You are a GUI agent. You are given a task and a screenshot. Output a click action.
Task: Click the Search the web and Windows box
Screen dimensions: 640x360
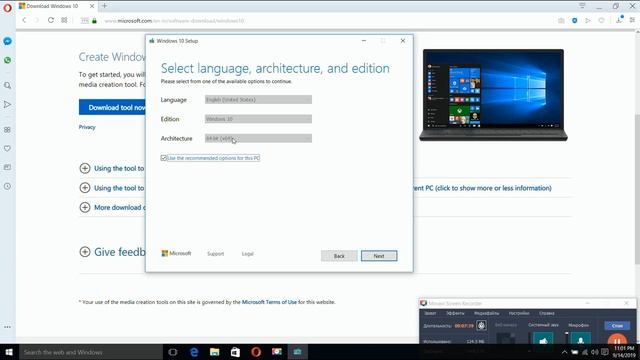pos(91,352)
